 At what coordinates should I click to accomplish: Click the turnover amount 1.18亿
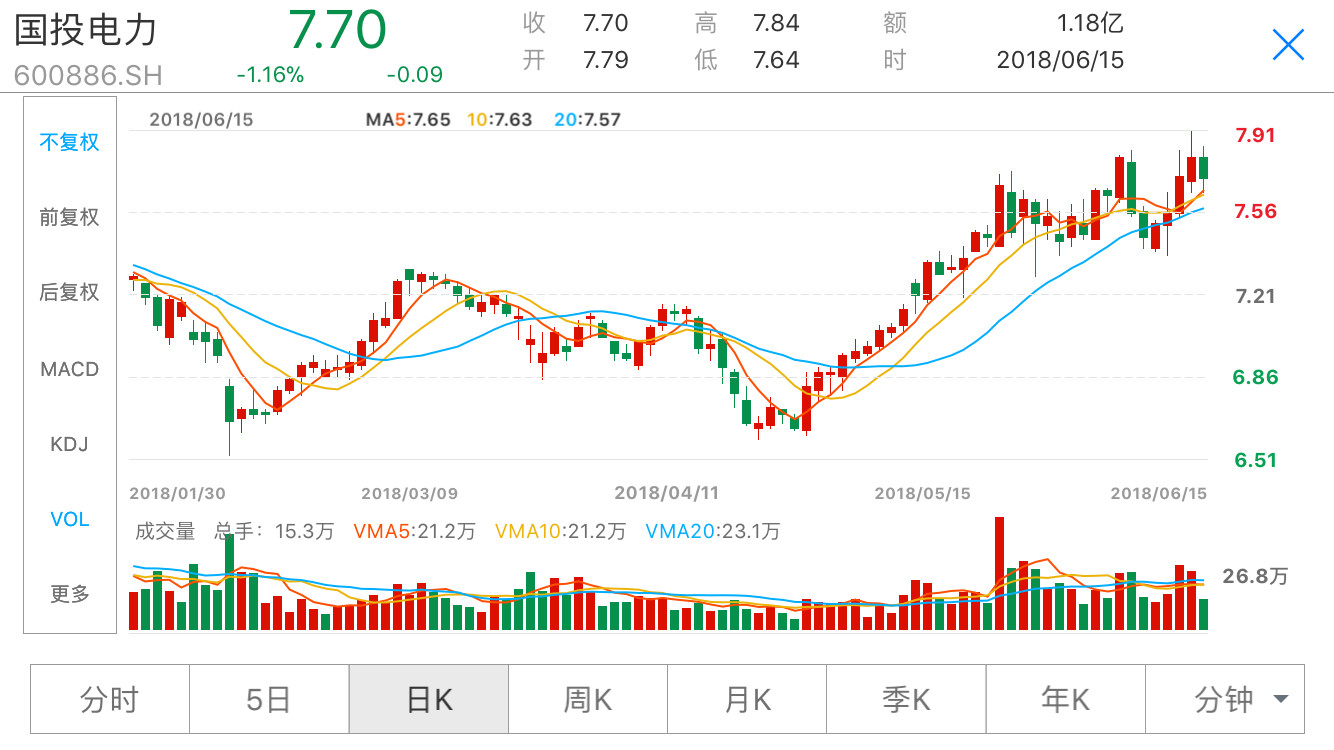(x=1090, y=23)
